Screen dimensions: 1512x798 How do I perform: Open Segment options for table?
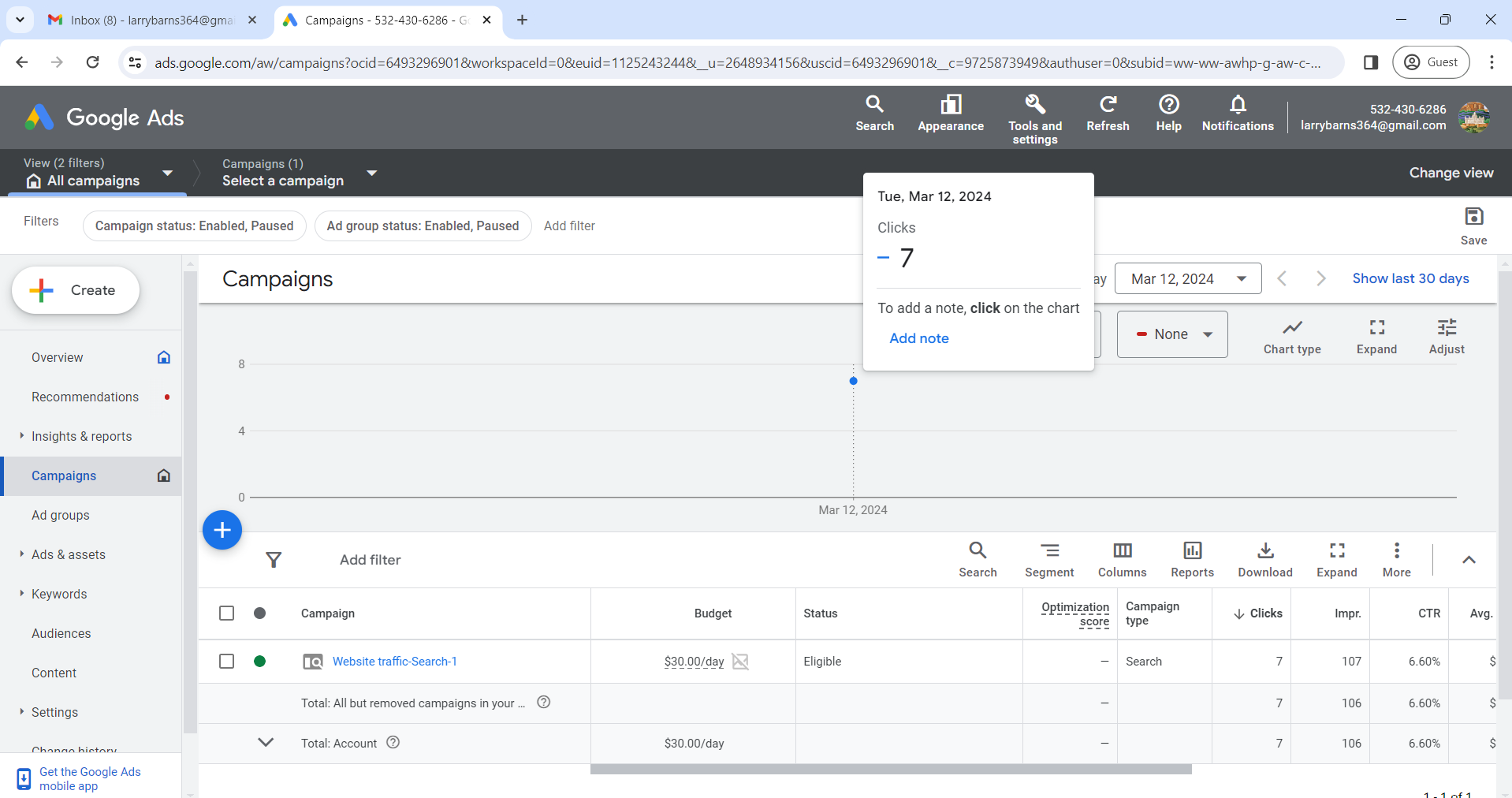pyautogui.click(x=1049, y=560)
